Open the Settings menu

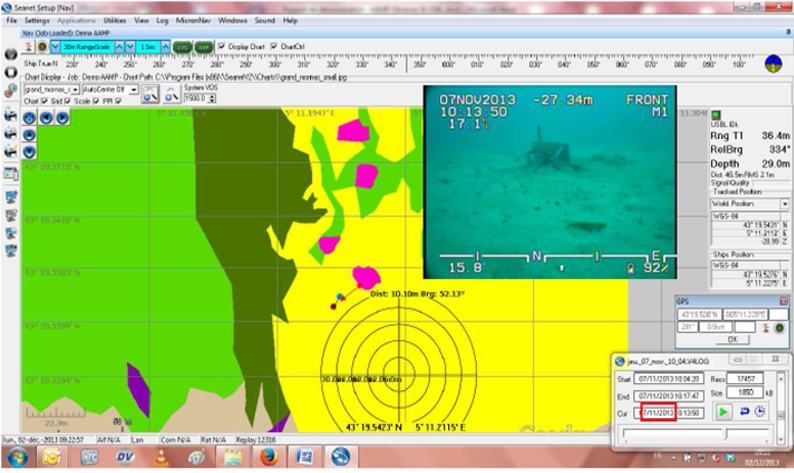pyautogui.click(x=37, y=21)
